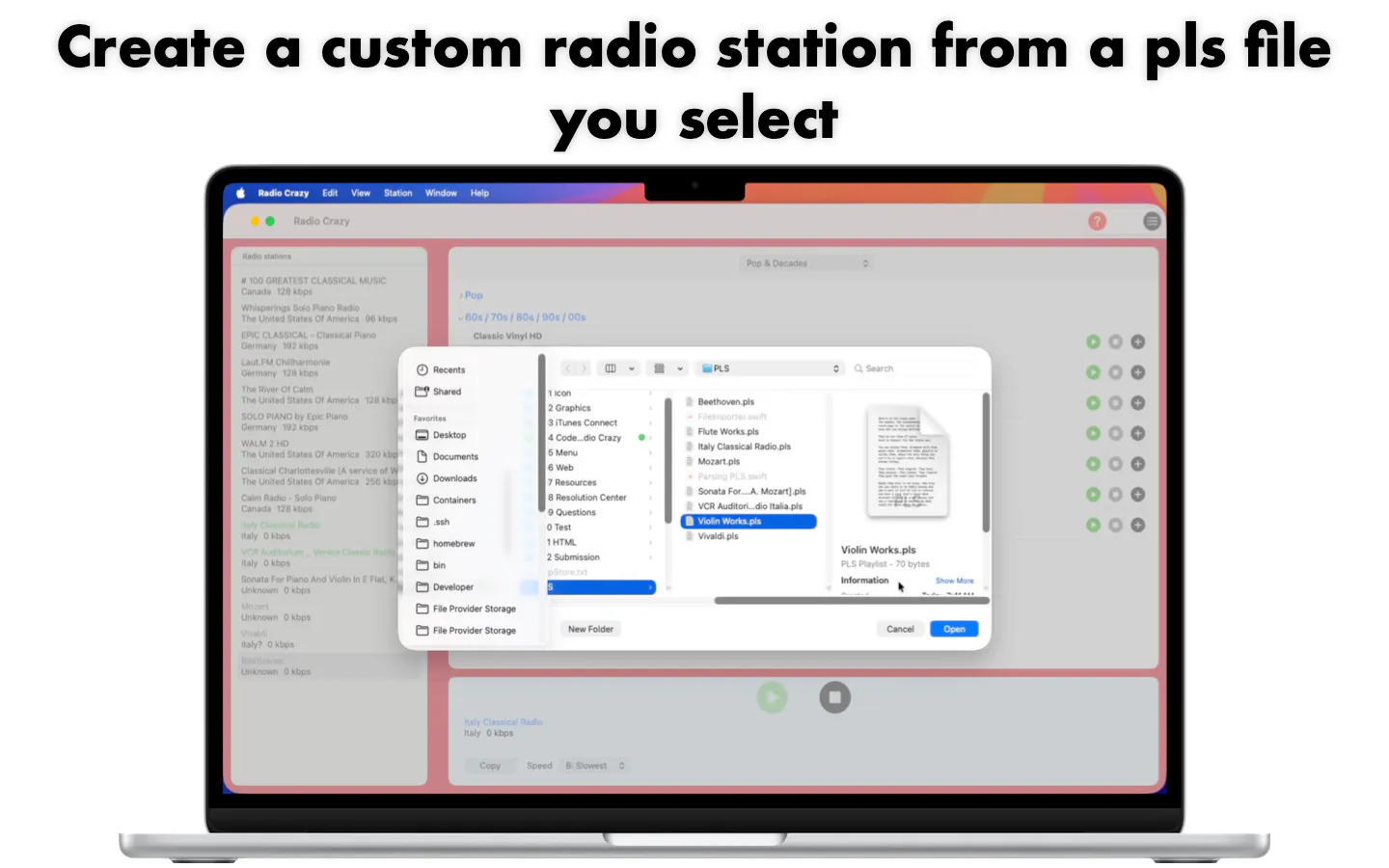
Task: Click the column view icon in the file dialog
Action: point(610,368)
